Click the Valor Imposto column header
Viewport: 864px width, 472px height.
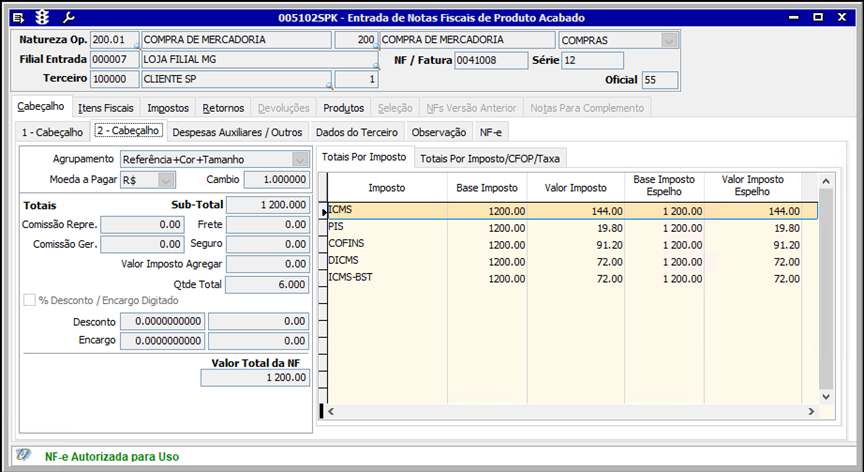575,187
